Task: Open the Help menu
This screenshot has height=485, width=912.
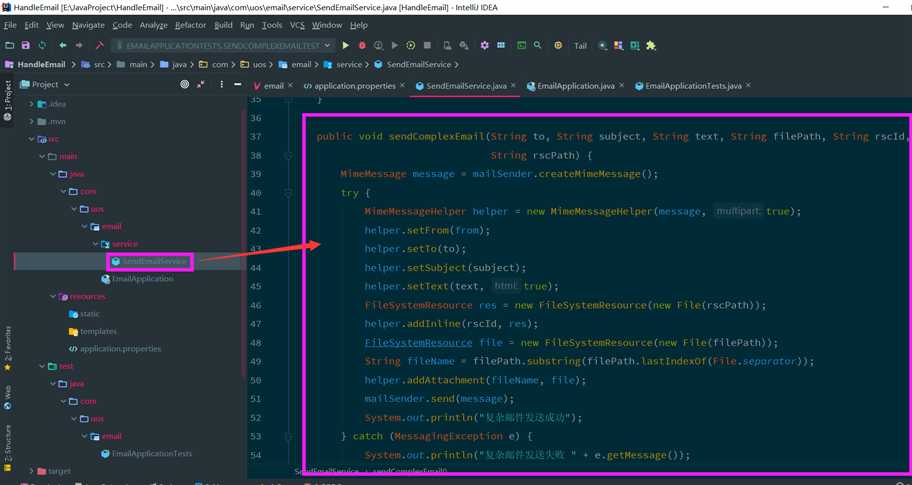Action: point(359,25)
